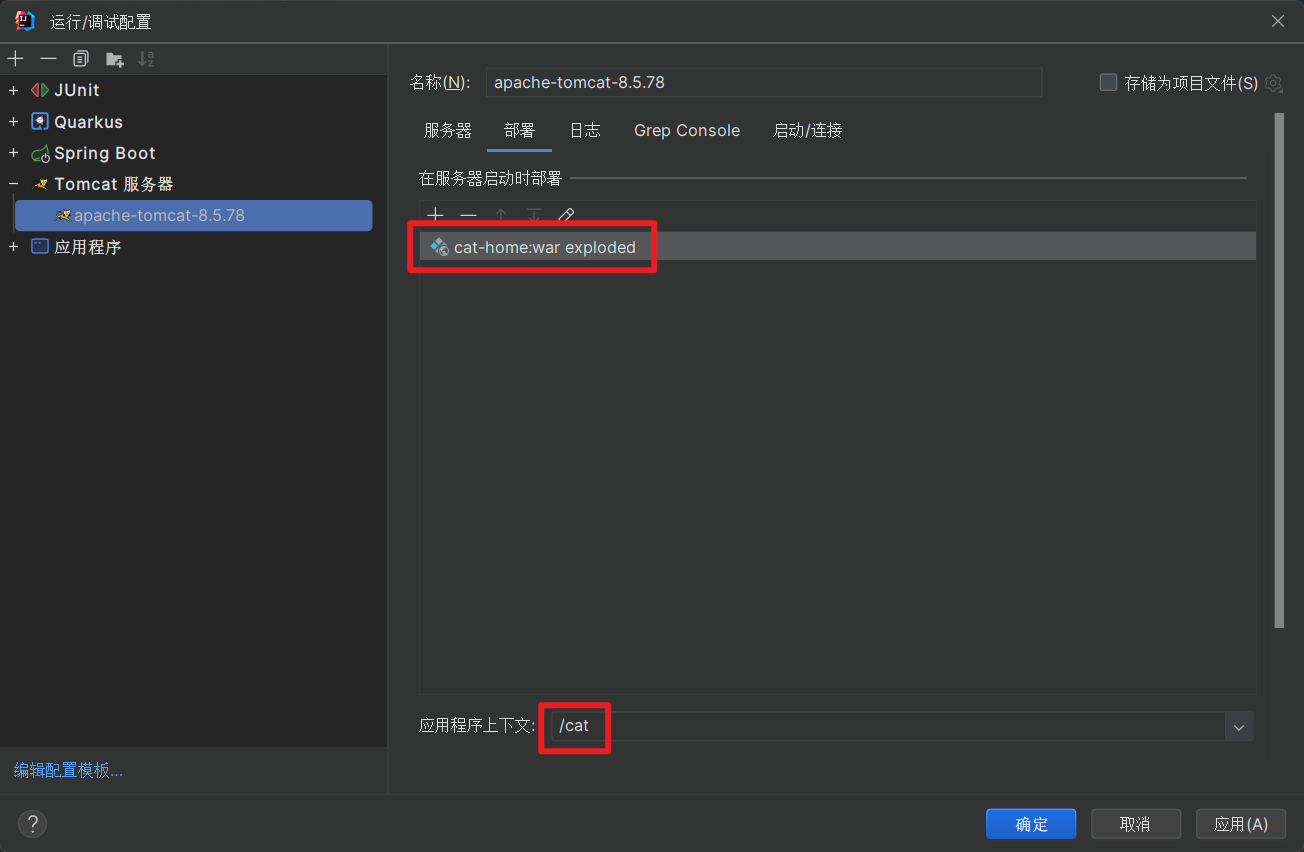
Task: Close the run configuration dialog
Action: pos(1278,21)
